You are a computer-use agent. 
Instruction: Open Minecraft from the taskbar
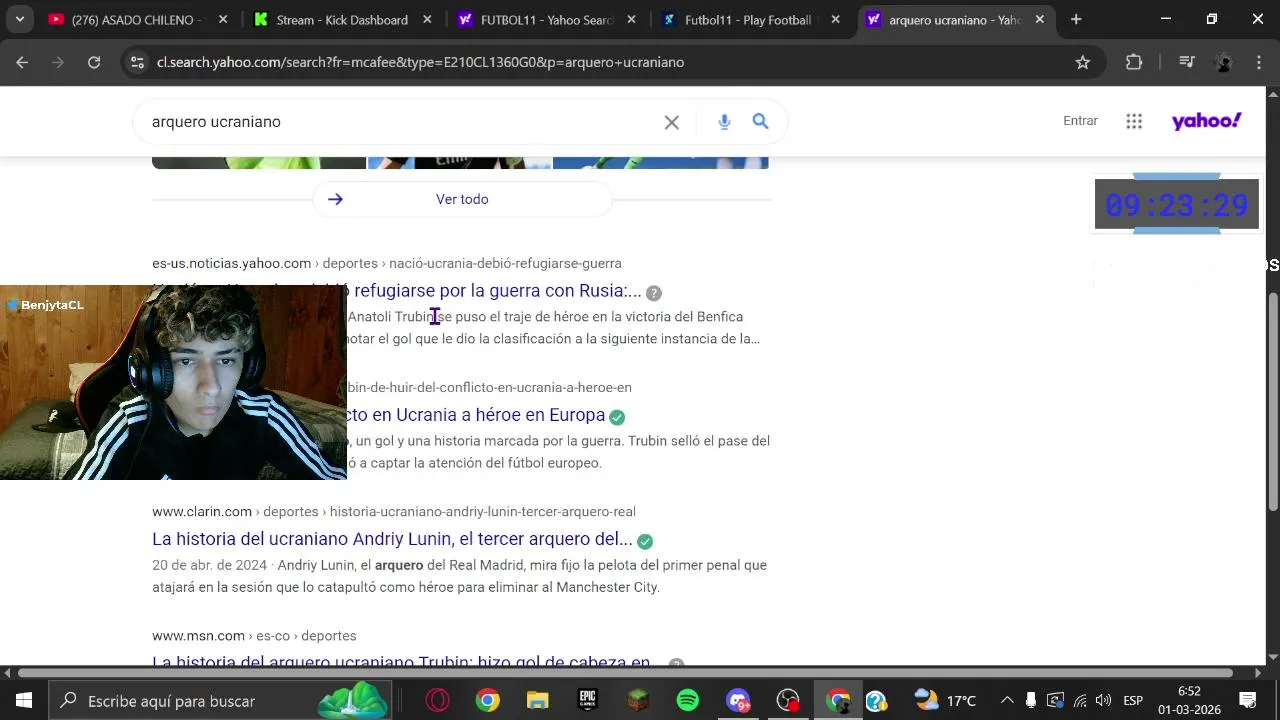point(638,701)
